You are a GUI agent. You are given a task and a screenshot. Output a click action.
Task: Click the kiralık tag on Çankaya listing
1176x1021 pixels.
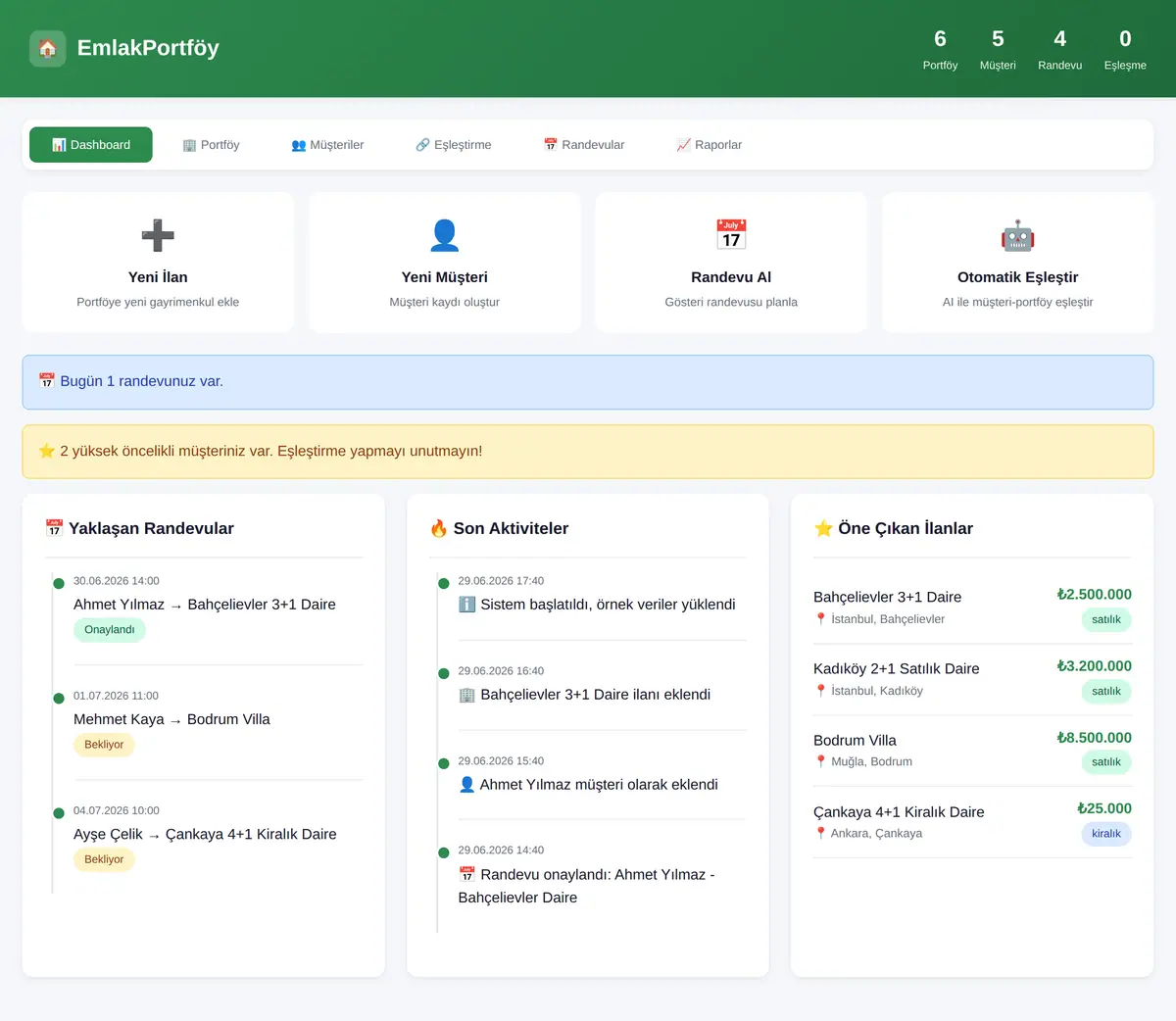click(x=1106, y=834)
